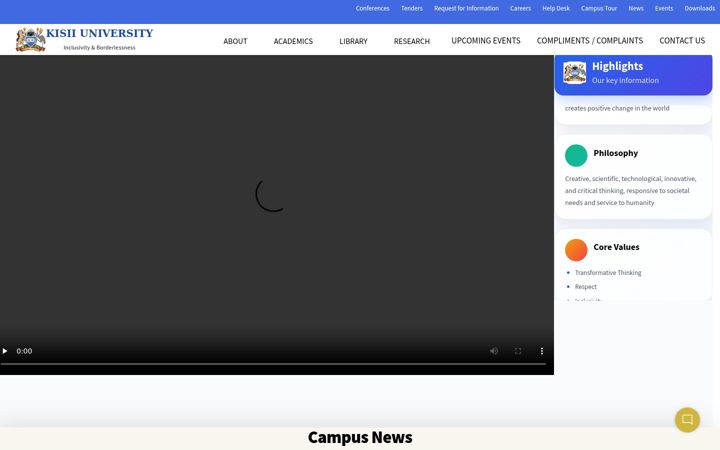This screenshot has width=720, height=450.
Task: Open the LIBRARY menu
Action: coord(353,41)
